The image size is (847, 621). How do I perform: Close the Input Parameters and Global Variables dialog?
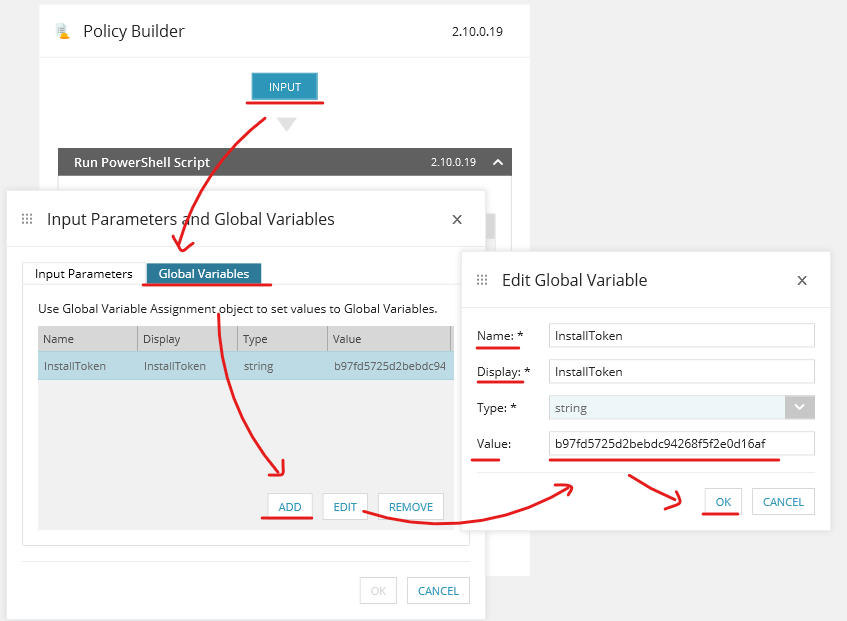coord(457,219)
